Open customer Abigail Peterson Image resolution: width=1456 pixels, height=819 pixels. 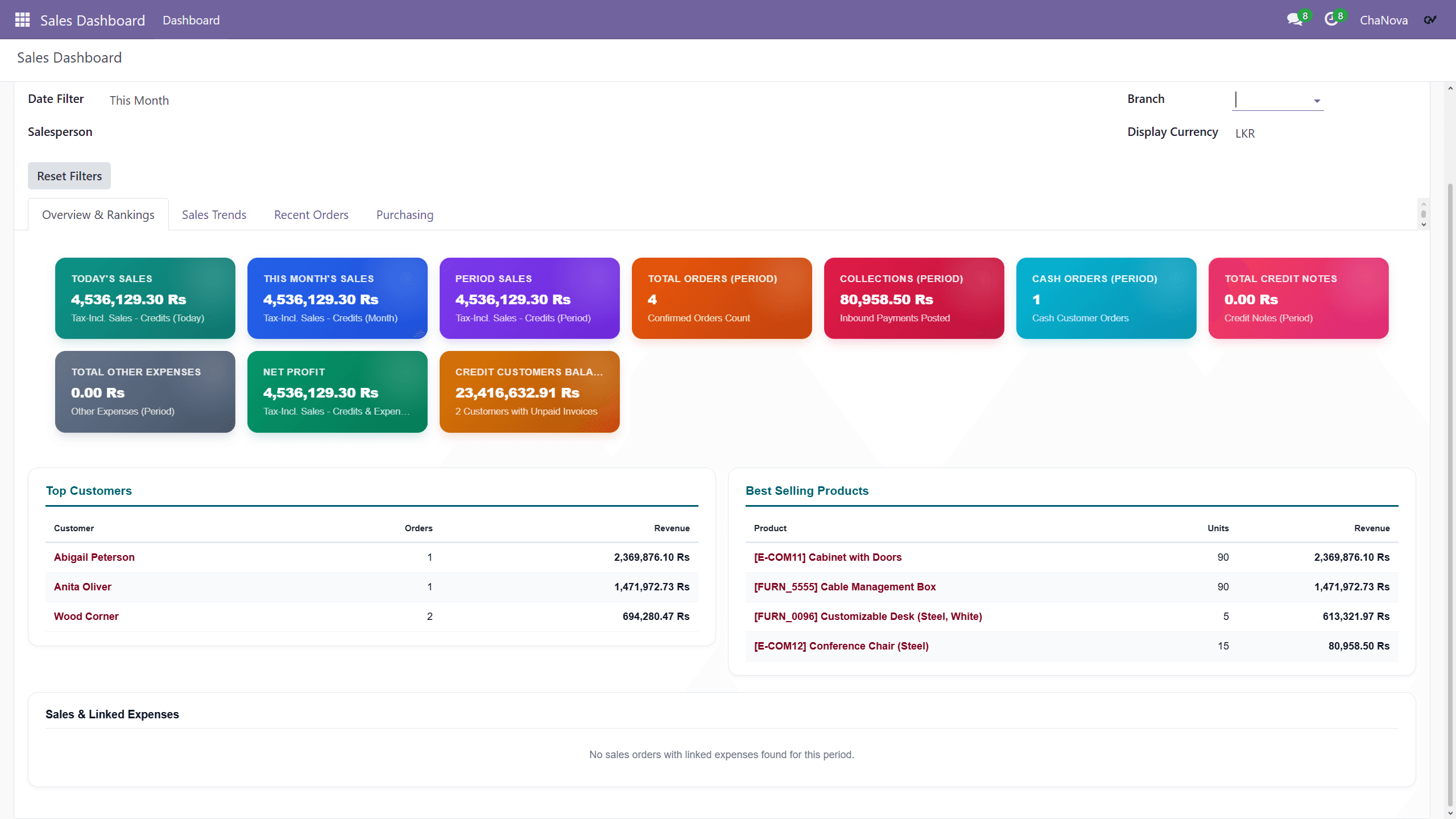point(94,557)
